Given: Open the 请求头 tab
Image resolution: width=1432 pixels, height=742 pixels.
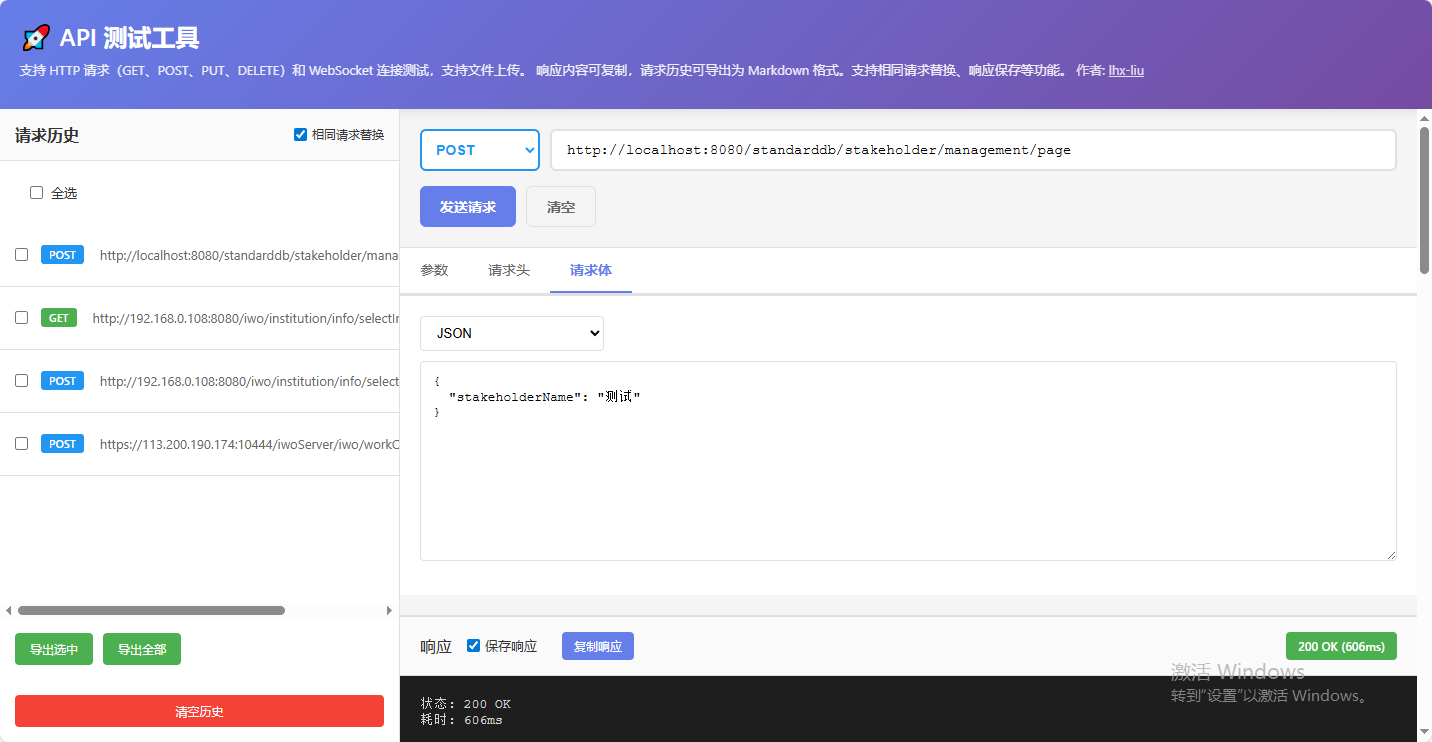Looking at the screenshot, I should tap(508, 270).
